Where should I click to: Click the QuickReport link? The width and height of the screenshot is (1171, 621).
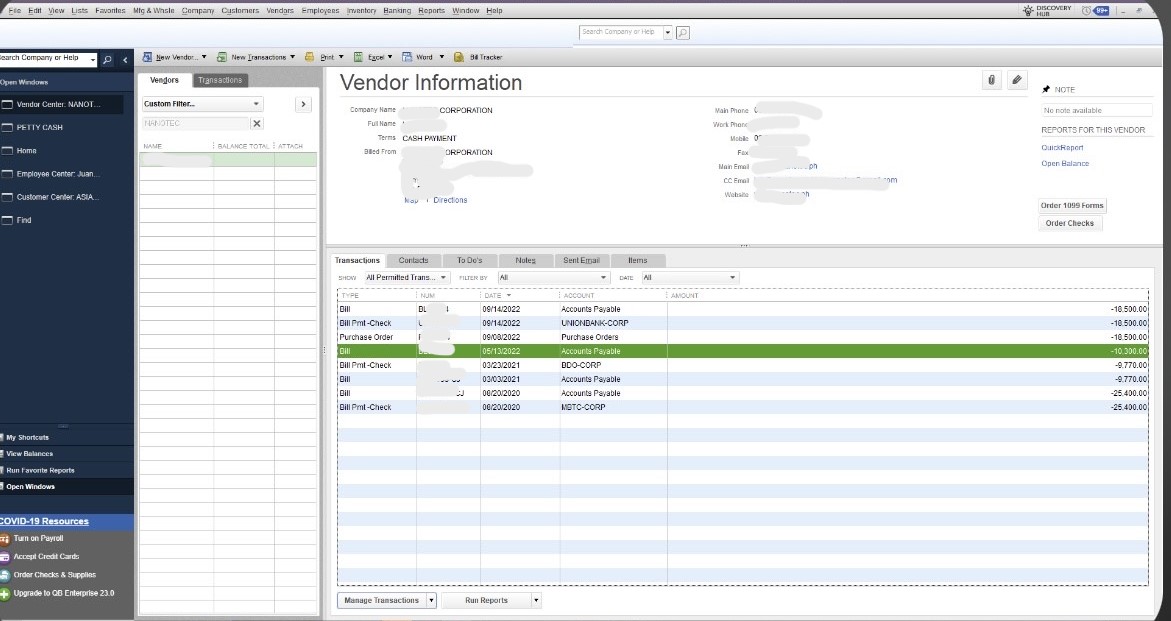(x=1062, y=148)
